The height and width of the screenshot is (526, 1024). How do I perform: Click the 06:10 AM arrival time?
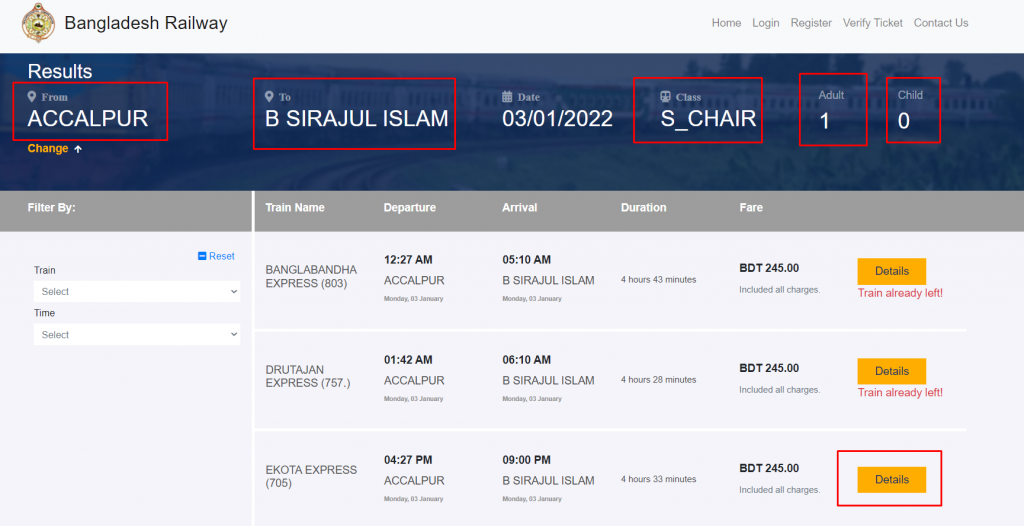(526, 360)
